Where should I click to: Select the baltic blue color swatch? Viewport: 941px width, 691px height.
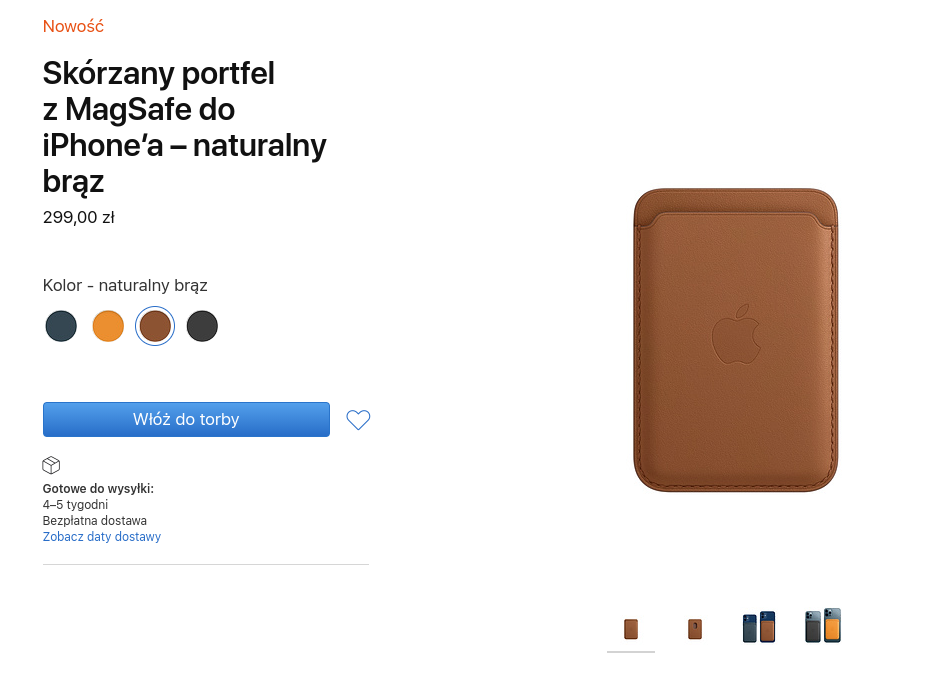(x=61, y=326)
